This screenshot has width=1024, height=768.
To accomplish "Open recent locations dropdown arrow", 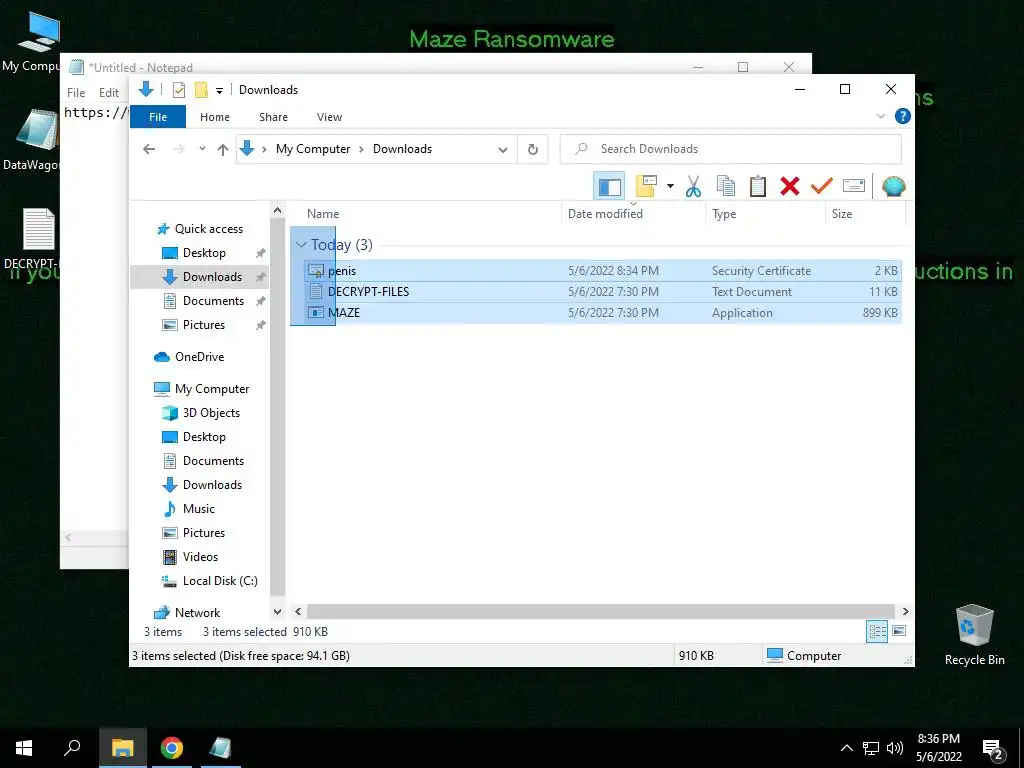I will pyautogui.click(x=202, y=149).
